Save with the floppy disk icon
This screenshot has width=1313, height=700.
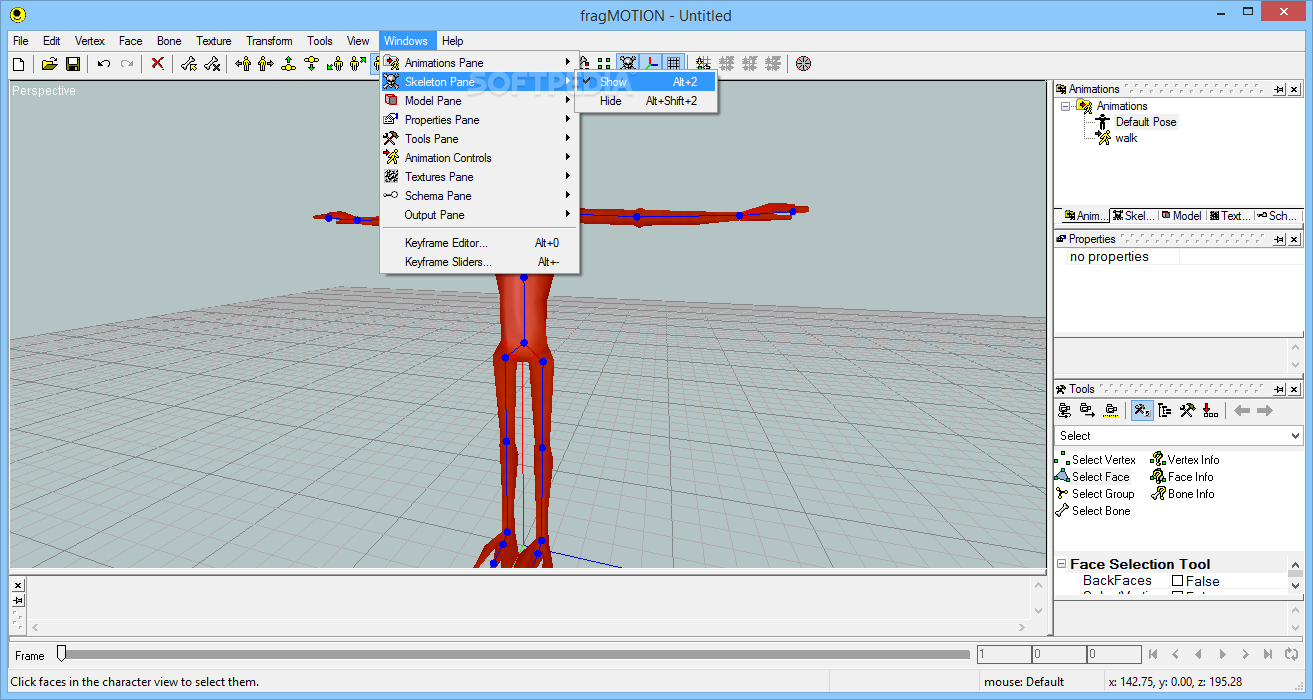73,64
